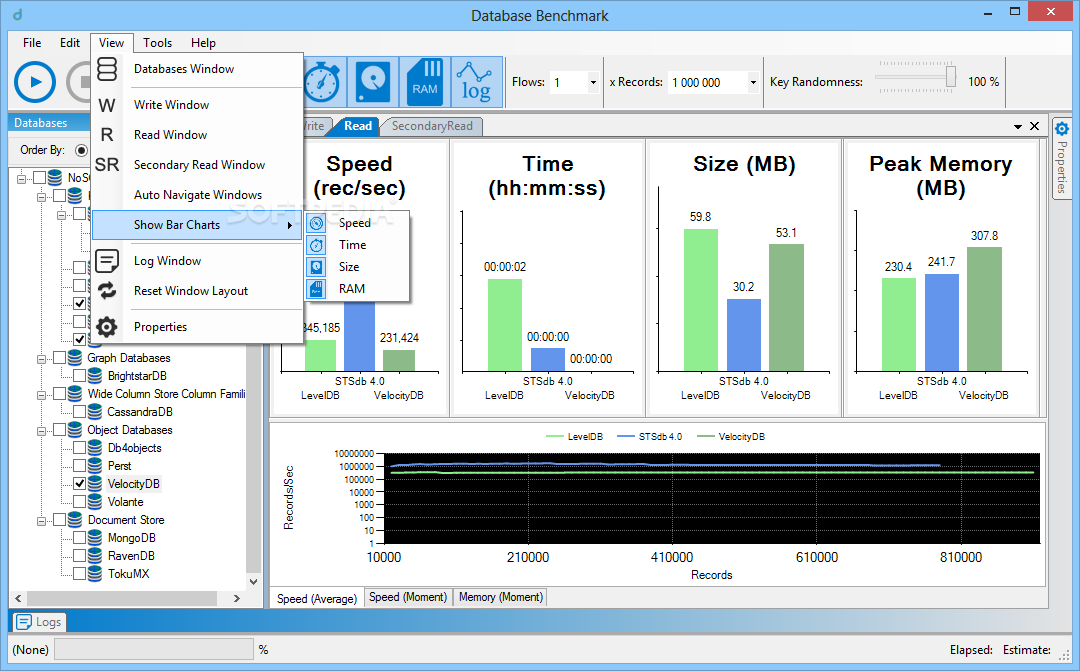
Task: Open the Edit menu
Action: [70, 43]
